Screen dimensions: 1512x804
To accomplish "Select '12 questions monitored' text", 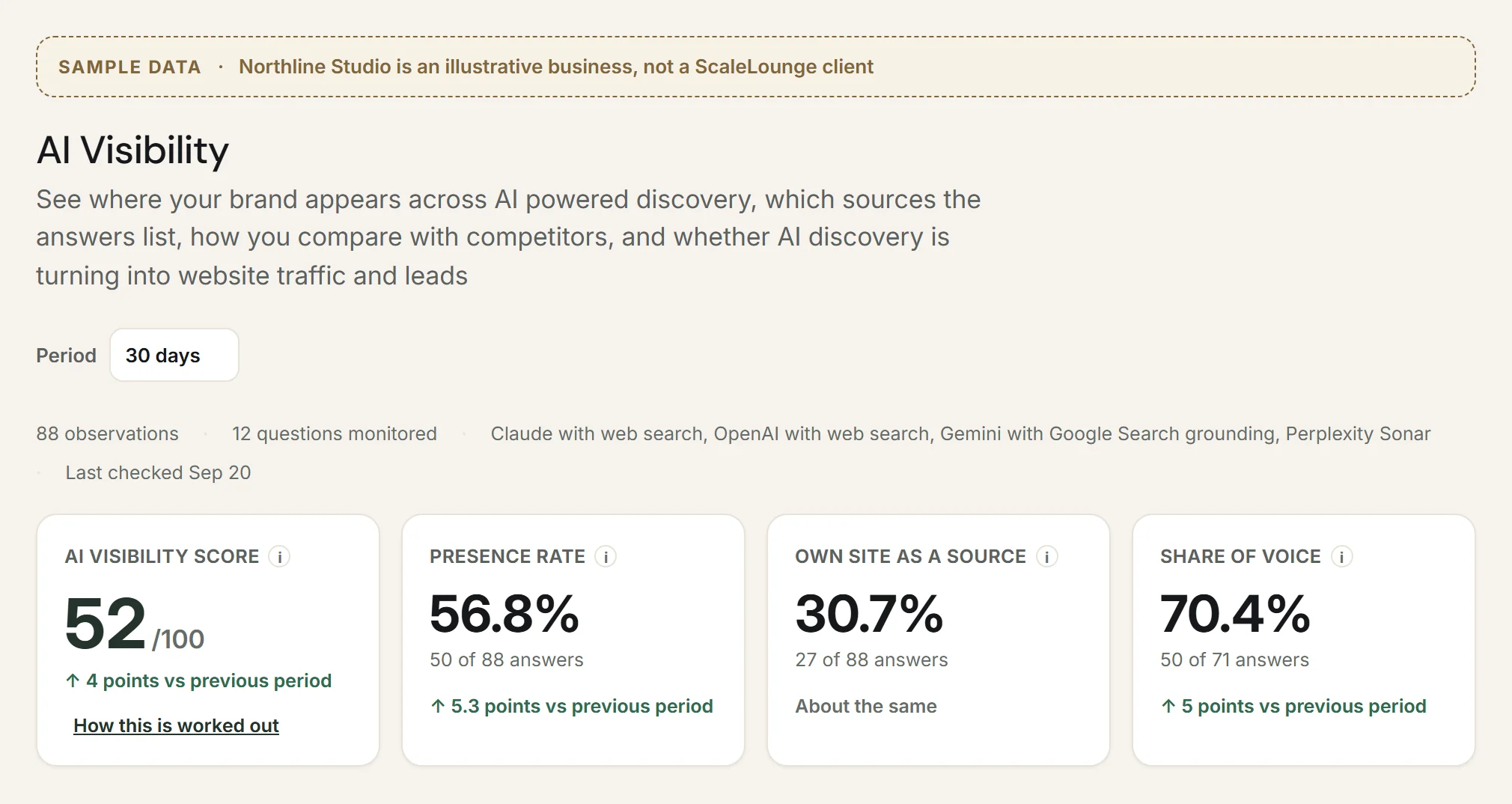I will coord(334,433).
